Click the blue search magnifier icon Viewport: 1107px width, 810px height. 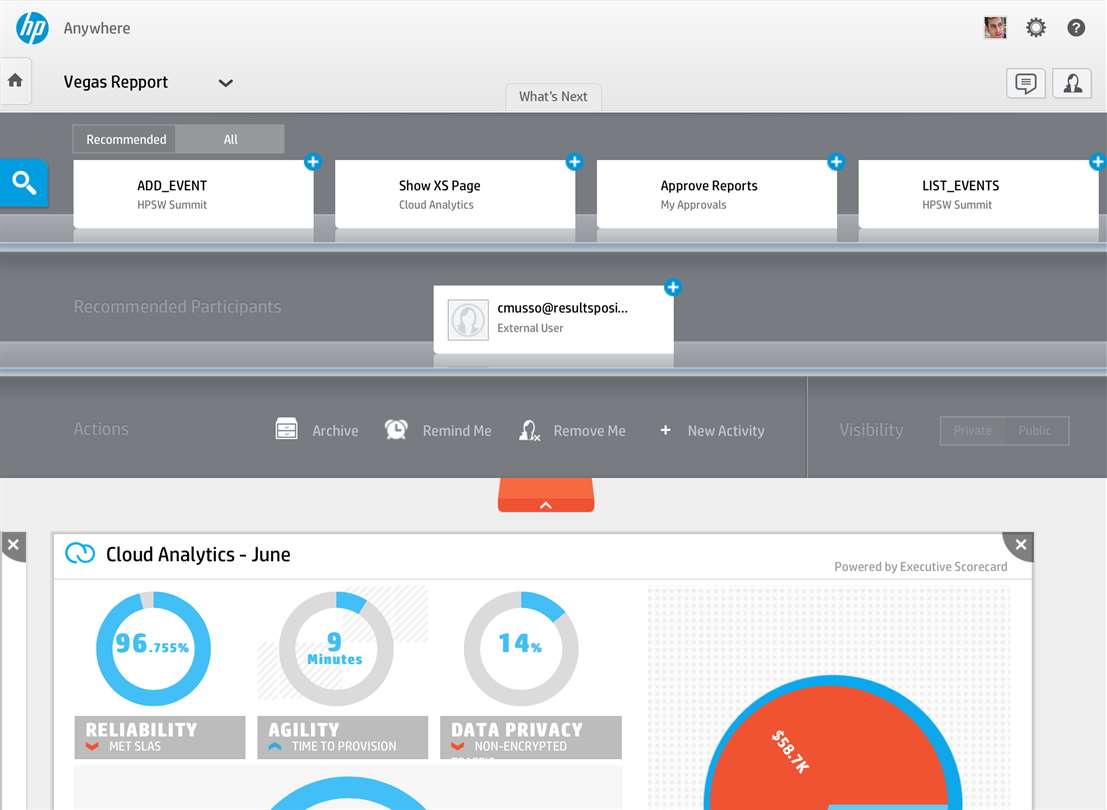pos(24,183)
